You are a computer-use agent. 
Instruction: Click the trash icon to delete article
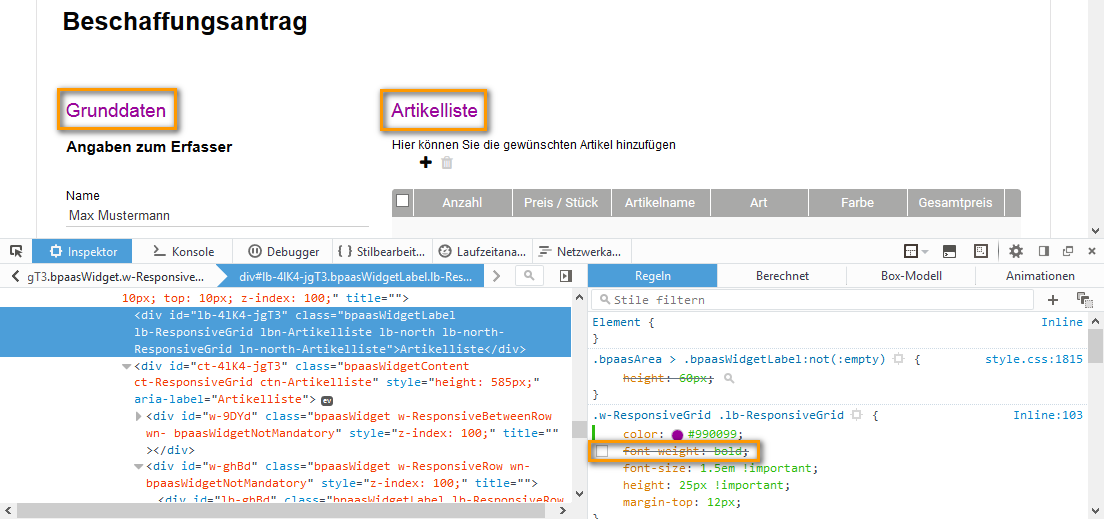[447, 163]
